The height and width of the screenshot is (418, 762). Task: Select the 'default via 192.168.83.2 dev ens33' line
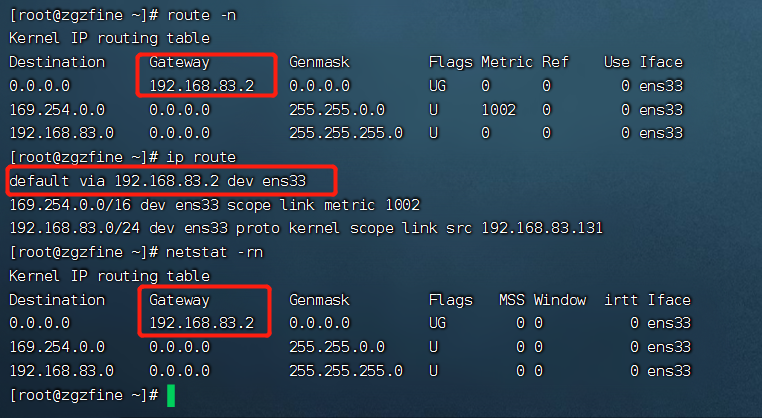[170, 181]
